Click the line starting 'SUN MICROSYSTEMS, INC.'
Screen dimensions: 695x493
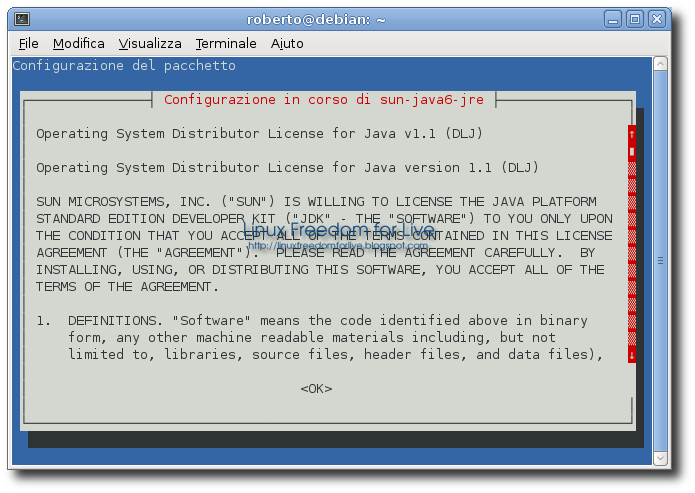pos(316,202)
